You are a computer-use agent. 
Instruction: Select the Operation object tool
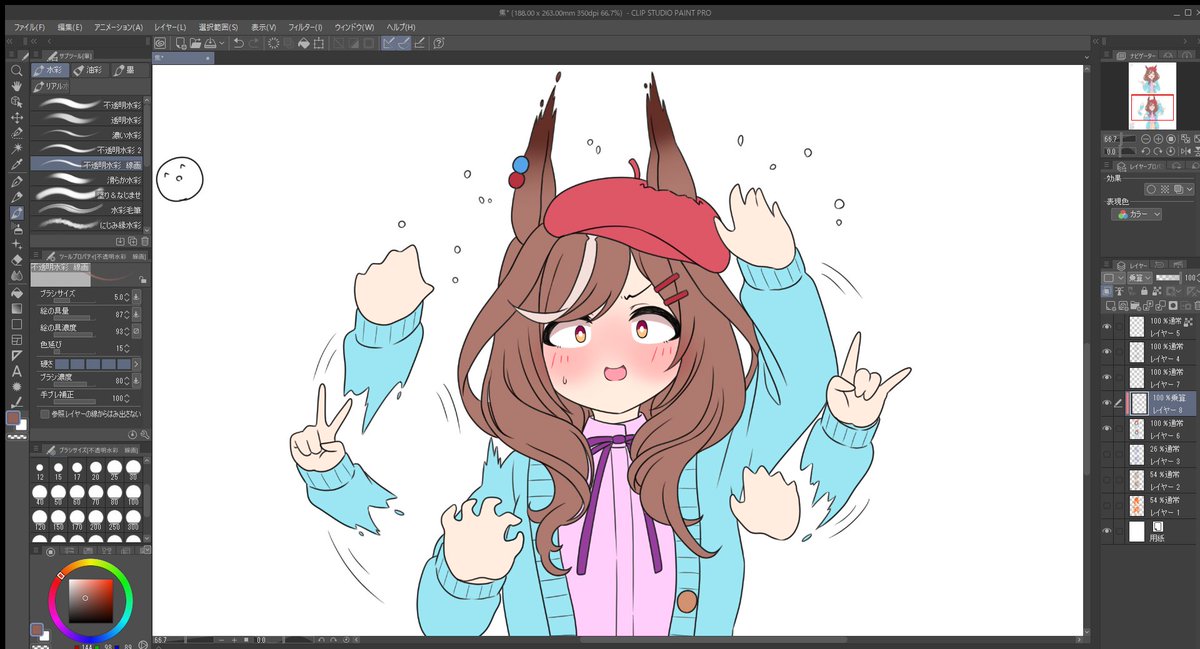16,102
